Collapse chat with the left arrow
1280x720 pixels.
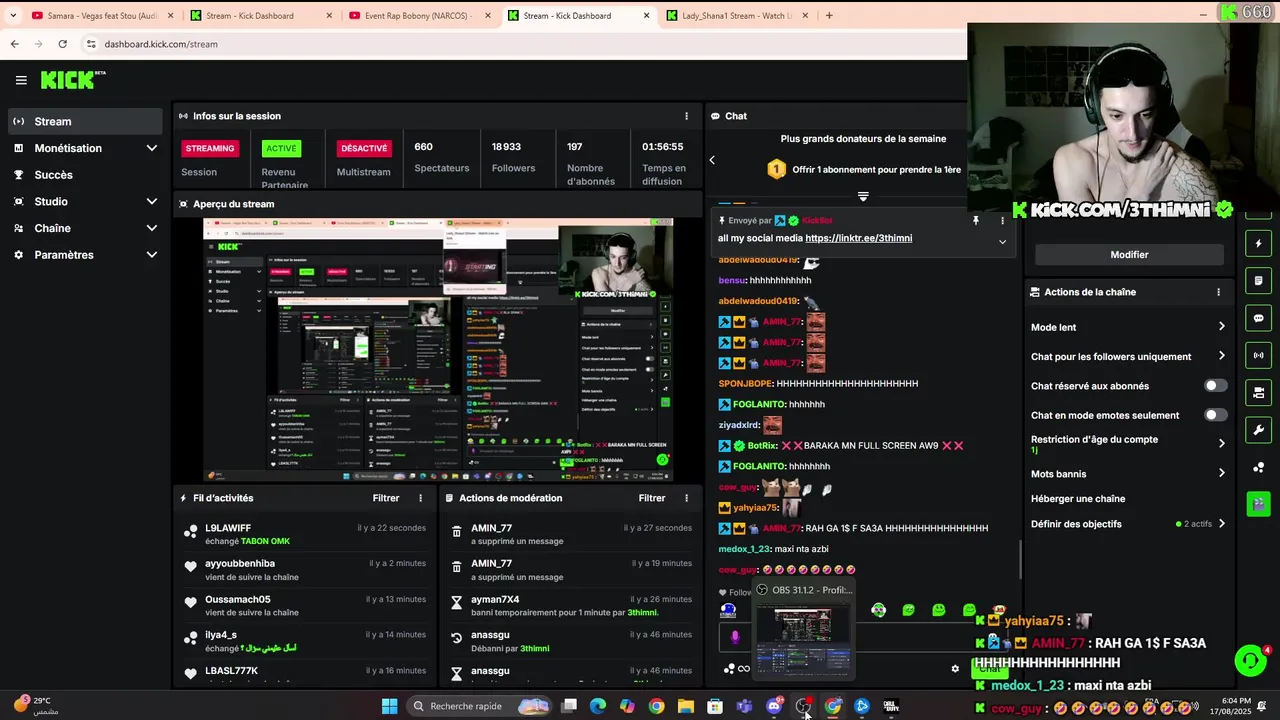(712, 160)
